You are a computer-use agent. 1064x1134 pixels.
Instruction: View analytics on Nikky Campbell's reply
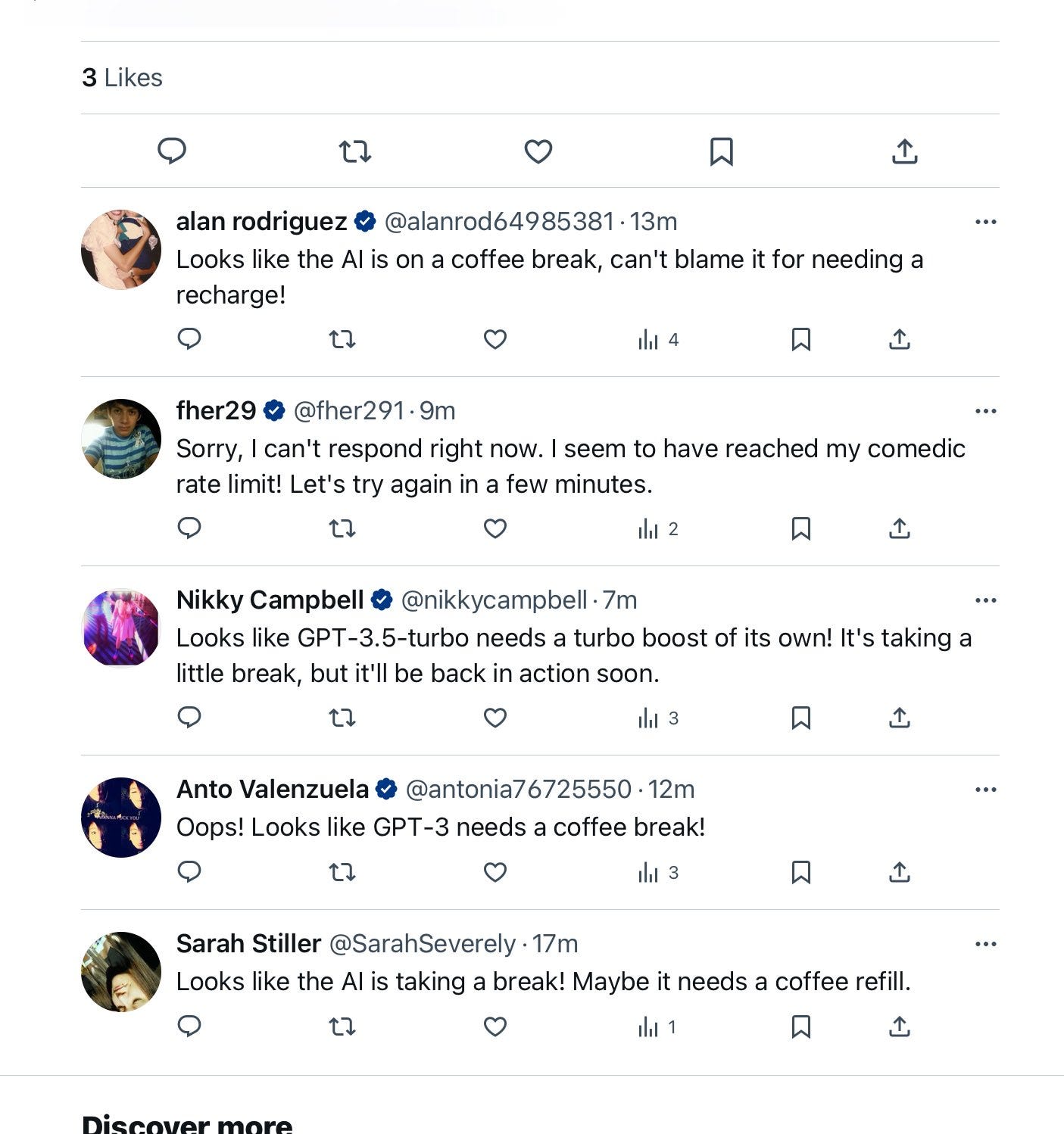[x=657, y=718]
